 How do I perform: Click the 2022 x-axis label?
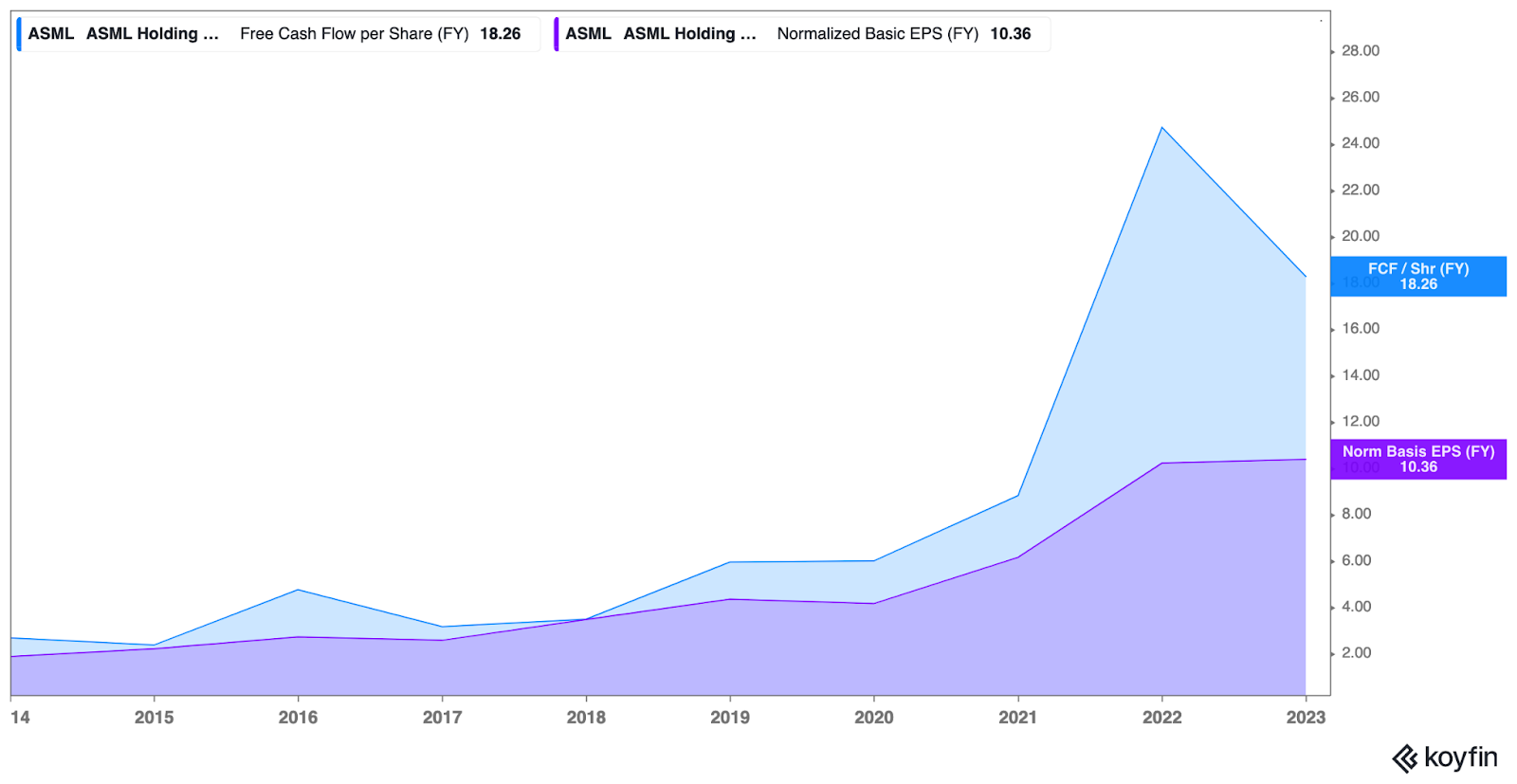point(1162,718)
